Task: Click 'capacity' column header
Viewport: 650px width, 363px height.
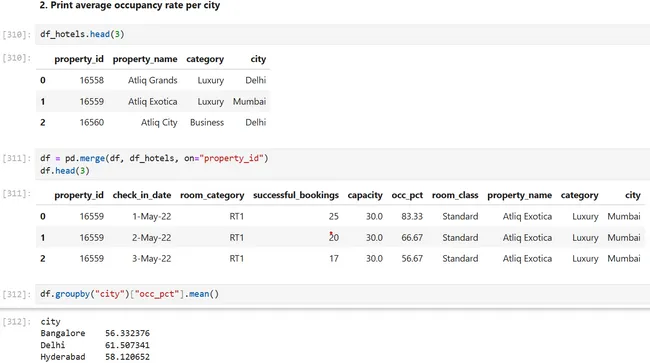Action: (x=365, y=195)
